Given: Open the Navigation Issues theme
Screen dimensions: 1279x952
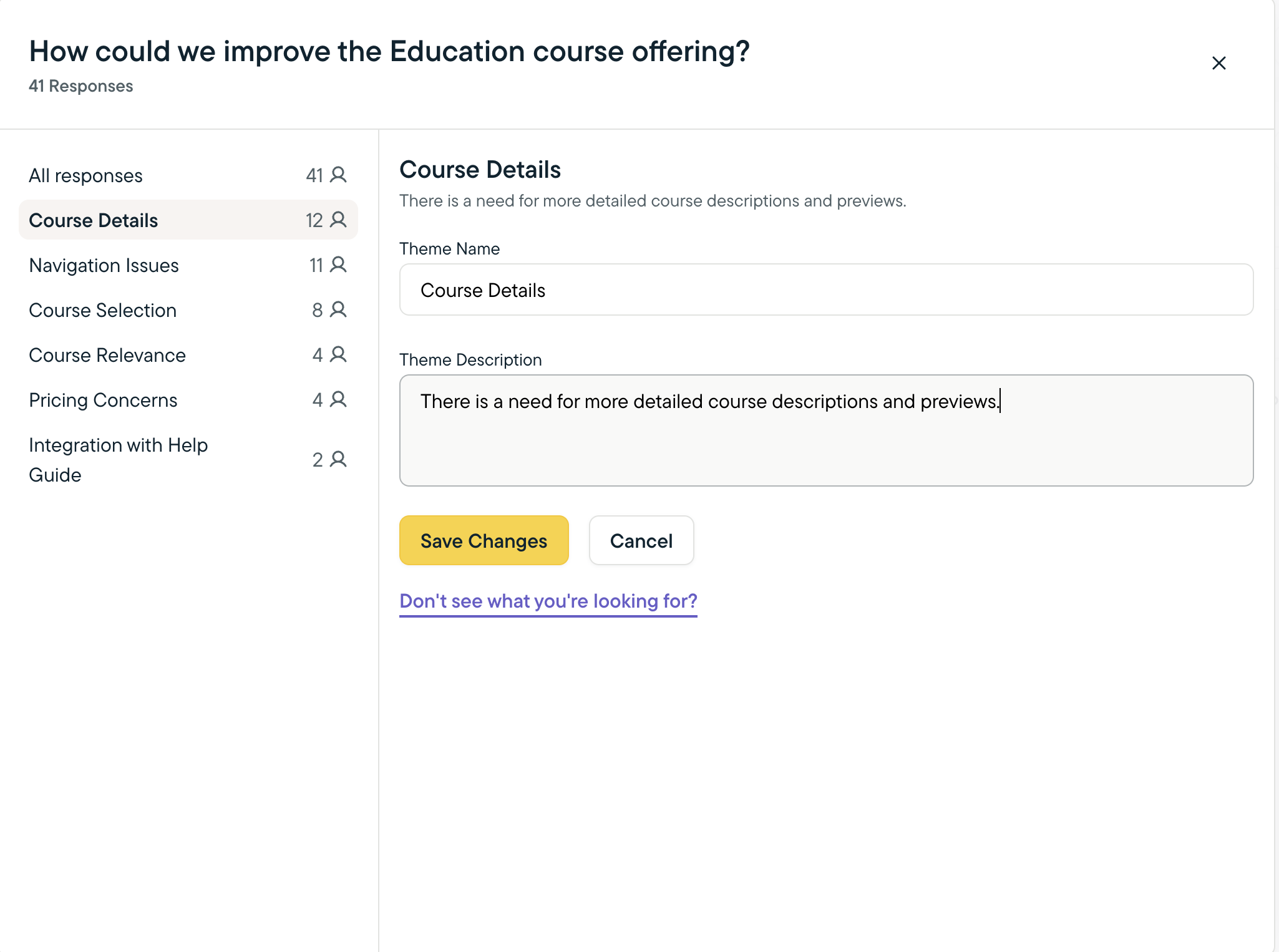Looking at the screenshot, I should pos(104,266).
